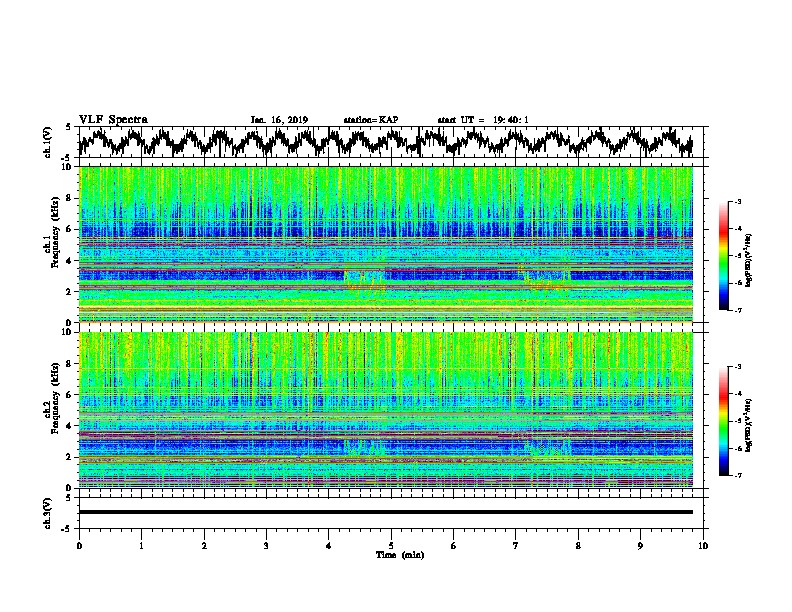Click the ch.2 spectrogram color scale bar
Image resolution: width=792 pixels, height=612 pixels.
(724, 421)
